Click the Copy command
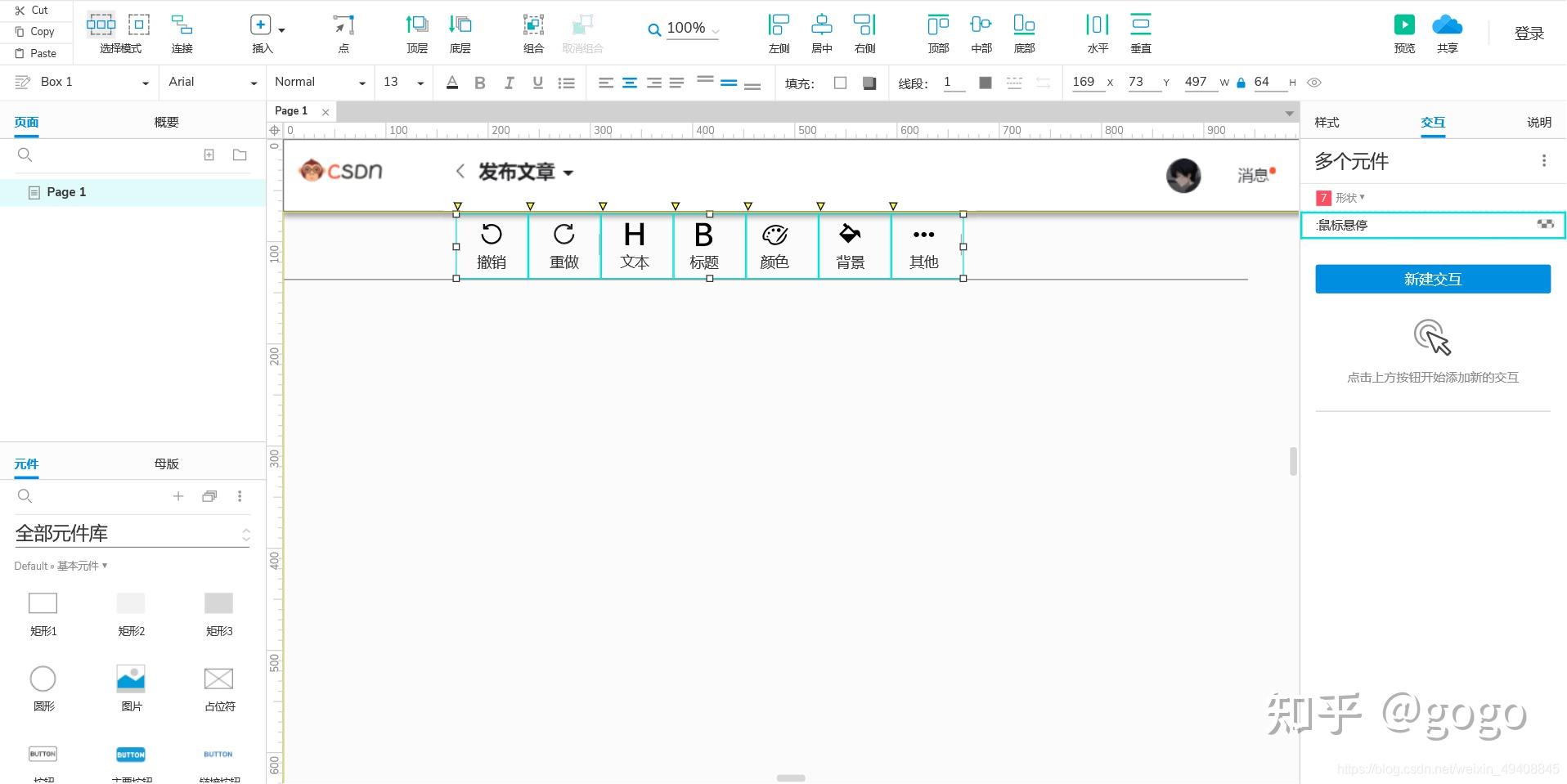Image resolution: width=1567 pixels, height=784 pixels. click(x=34, y=31)
